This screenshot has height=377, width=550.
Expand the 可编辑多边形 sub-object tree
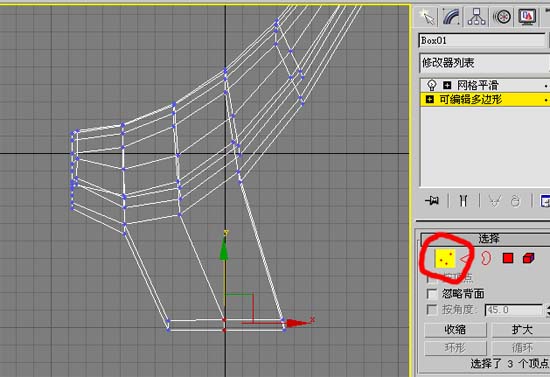[x=430, y=100]
